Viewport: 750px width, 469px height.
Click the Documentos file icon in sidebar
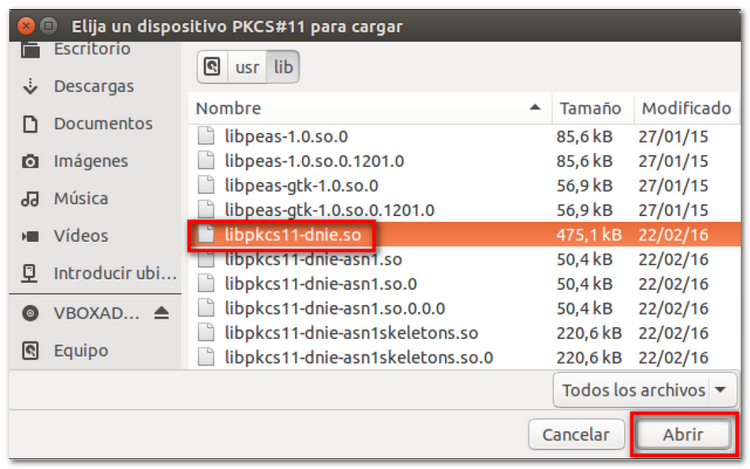click(x=30, y=124)
